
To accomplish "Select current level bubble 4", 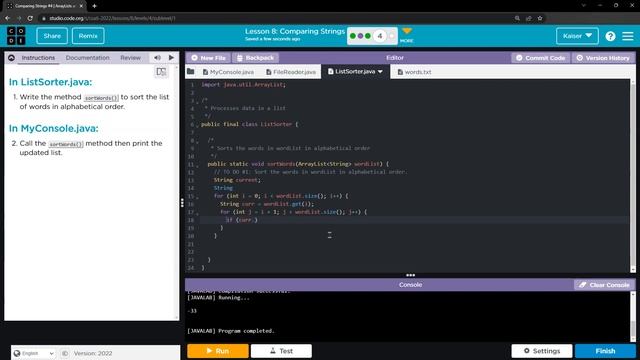I will [x=380, y=36].
